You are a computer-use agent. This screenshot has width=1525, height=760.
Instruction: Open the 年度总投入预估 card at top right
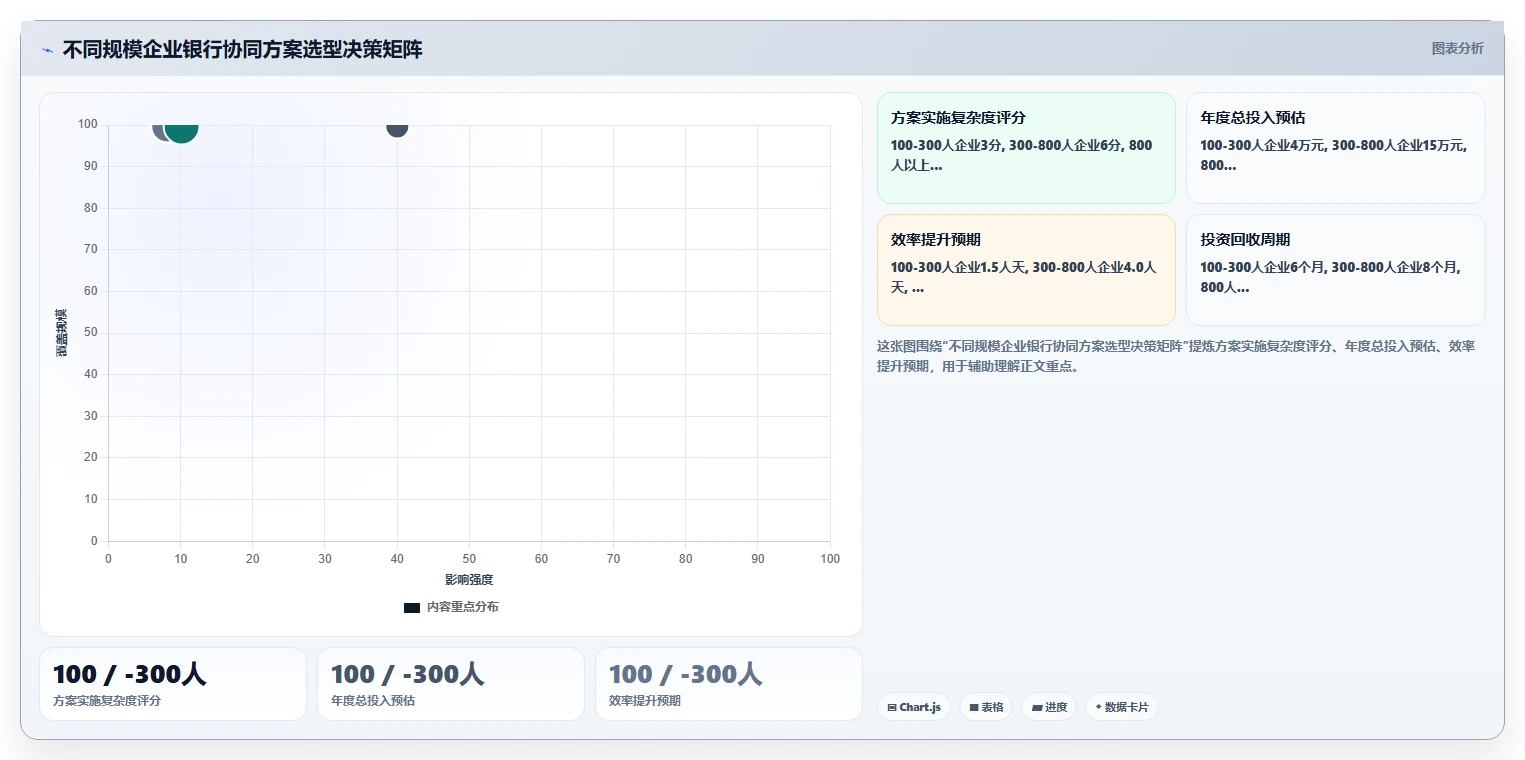pyautogui.click(x=1335, y=148)
